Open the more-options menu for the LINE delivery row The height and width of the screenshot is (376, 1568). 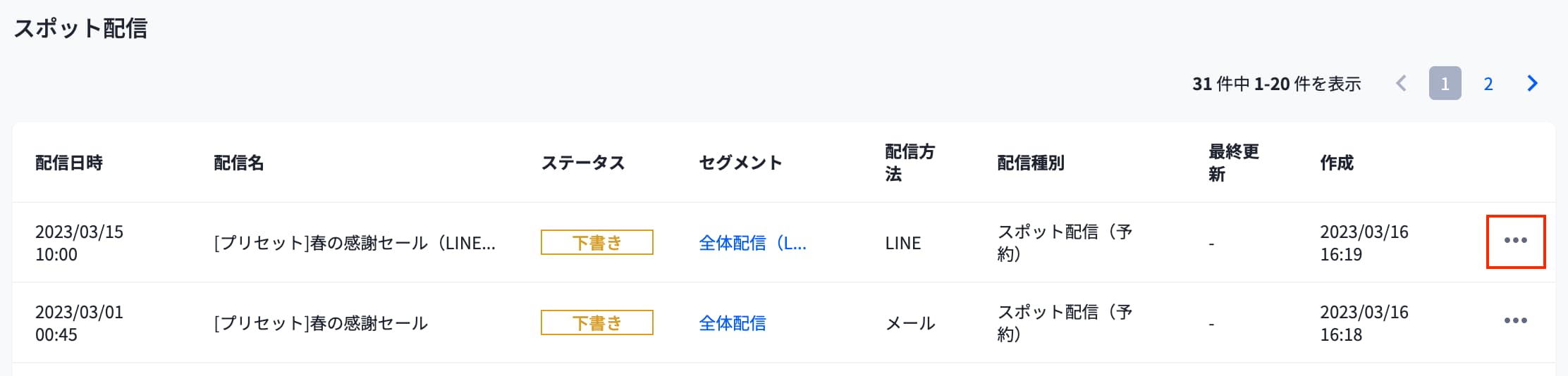[x=1515, y=241]
